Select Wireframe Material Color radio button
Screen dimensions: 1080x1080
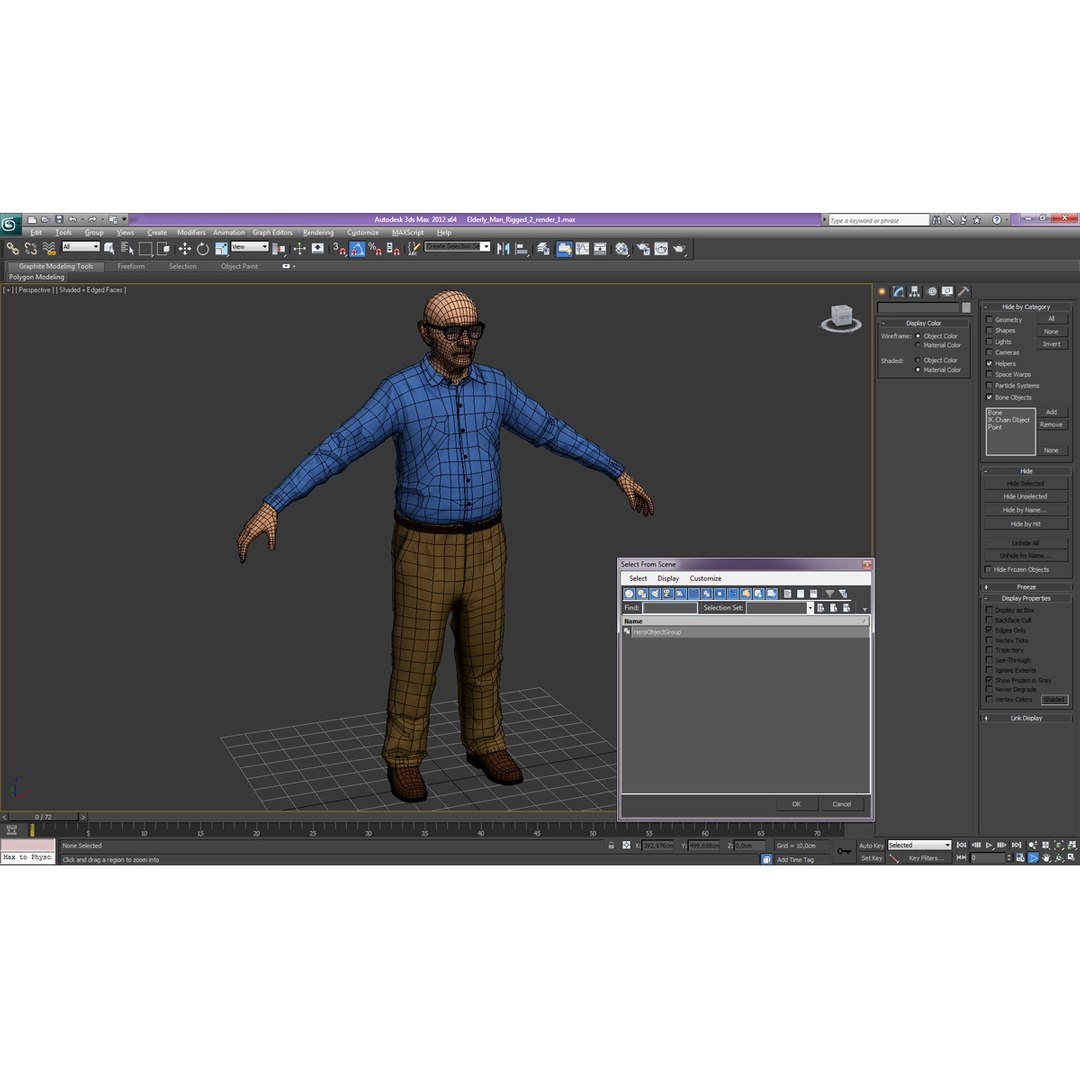coord(918,345)
